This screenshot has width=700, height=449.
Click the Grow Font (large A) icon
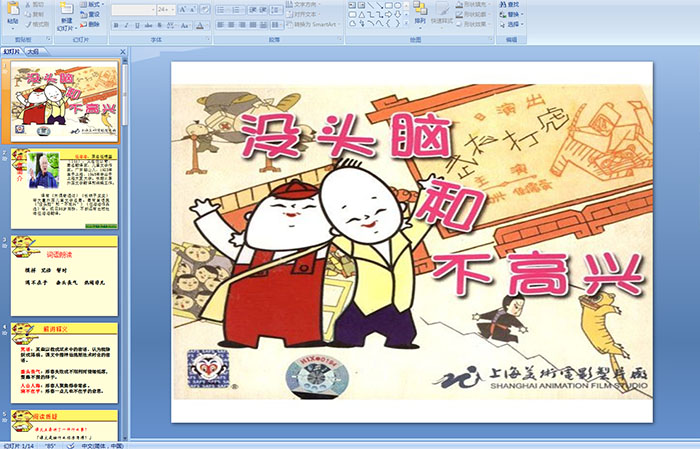[x=183, y=10]
